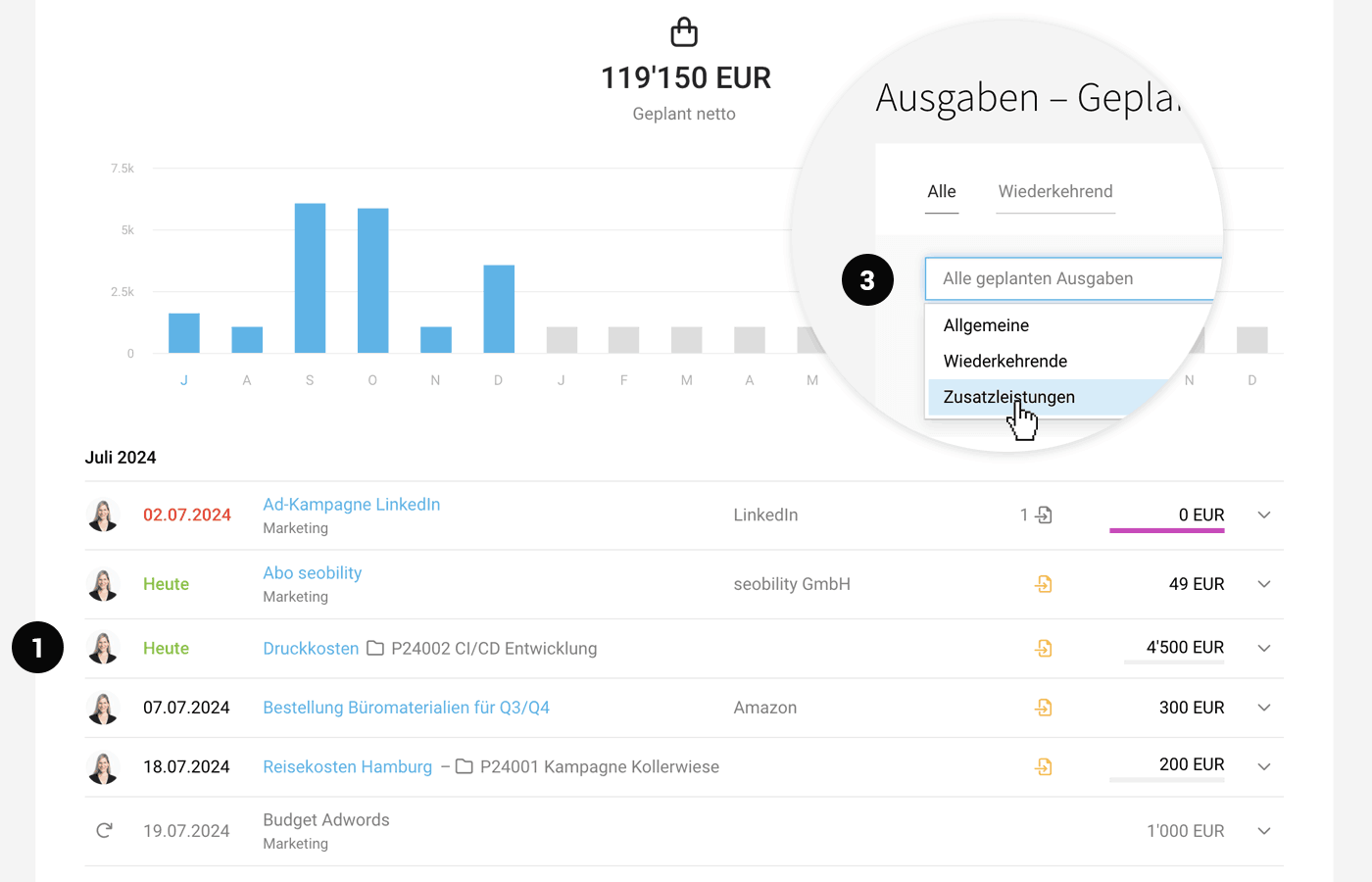1372x882 pixels.
Task: Click the September (S) bar in the chart
Action: click(x=310, y=278)
